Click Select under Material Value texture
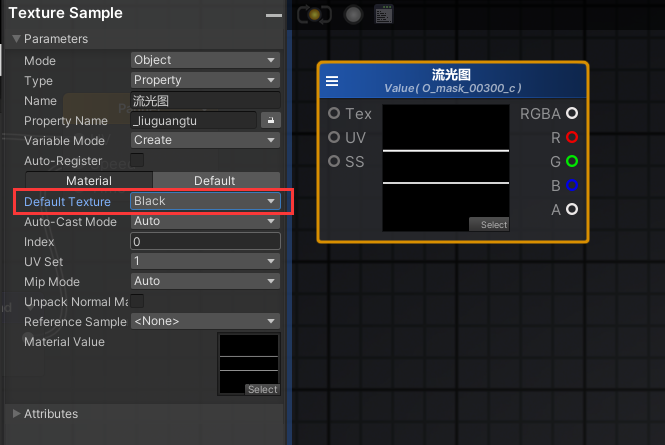 pos(262,389)
